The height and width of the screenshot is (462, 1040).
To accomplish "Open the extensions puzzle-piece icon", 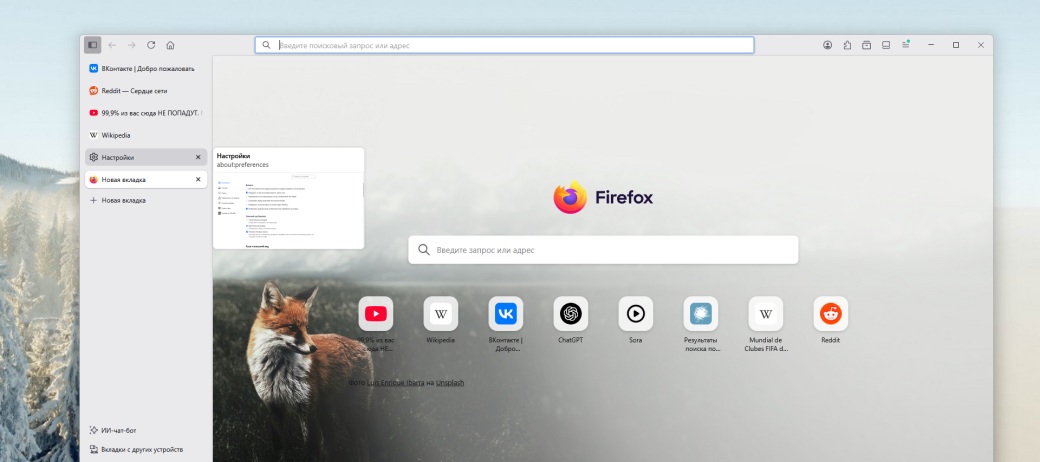I will pyautogui.click(x=847, y=45).
